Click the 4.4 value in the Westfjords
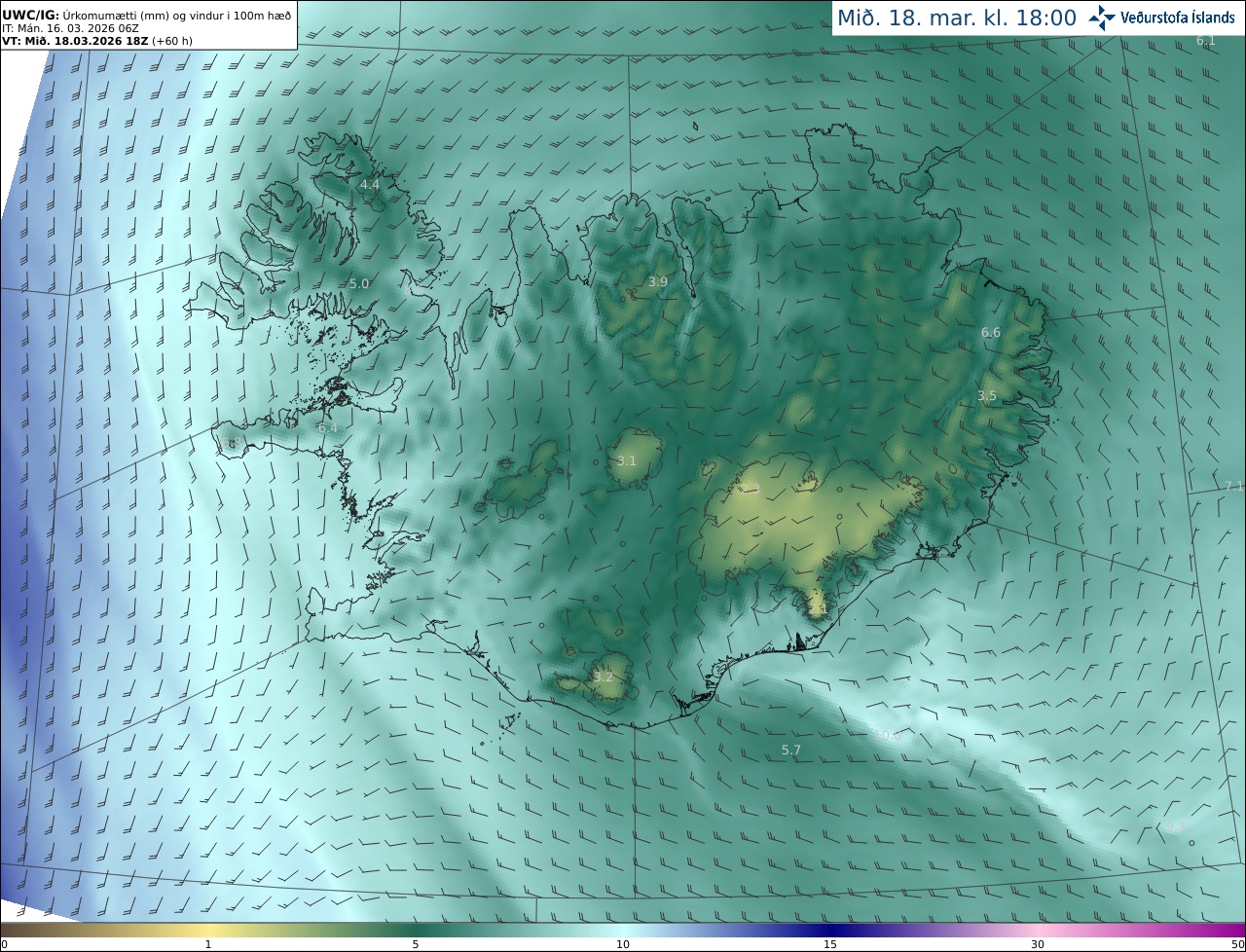1246x952 pixels. 370,184
